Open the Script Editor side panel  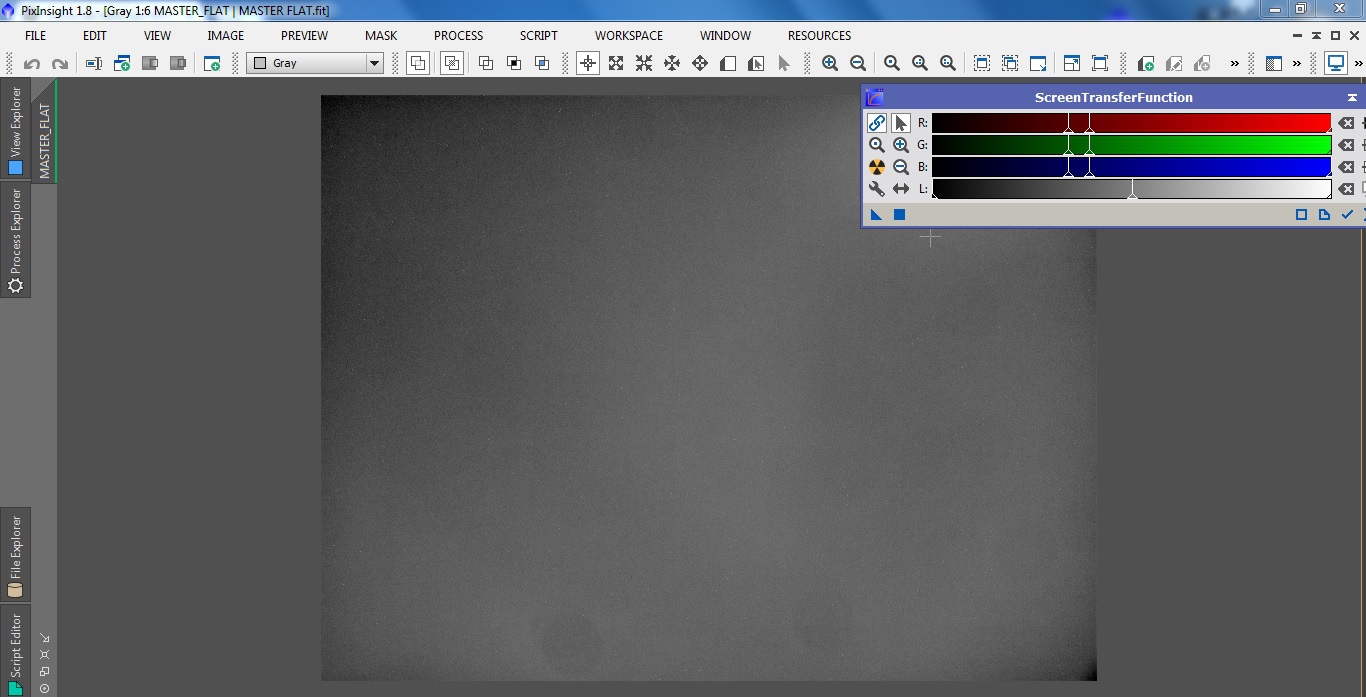coord(15,651)
